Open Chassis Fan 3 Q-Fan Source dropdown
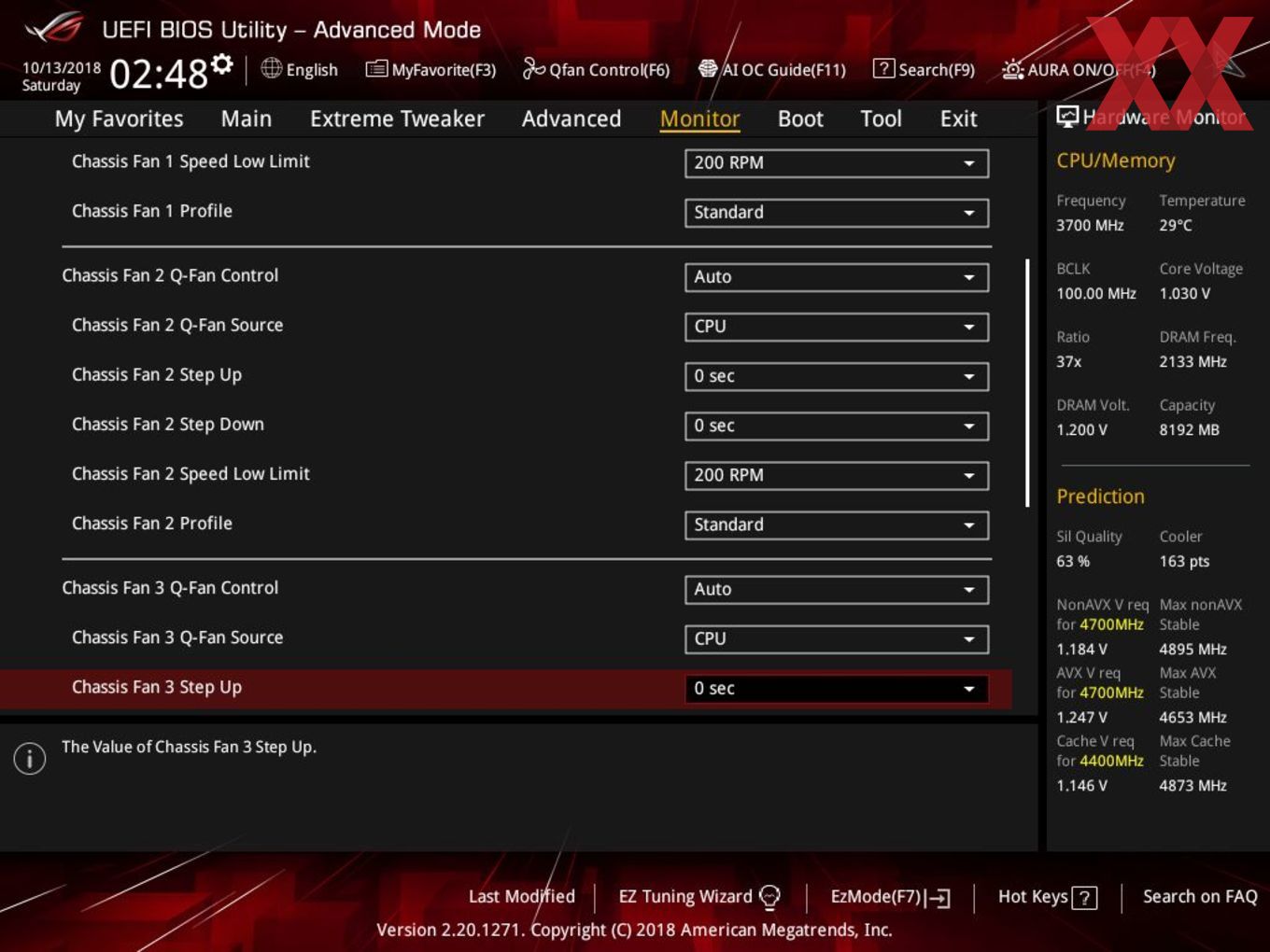This screenshot has height=952, width=1270. pyautogui.click(x=837, y=639)
